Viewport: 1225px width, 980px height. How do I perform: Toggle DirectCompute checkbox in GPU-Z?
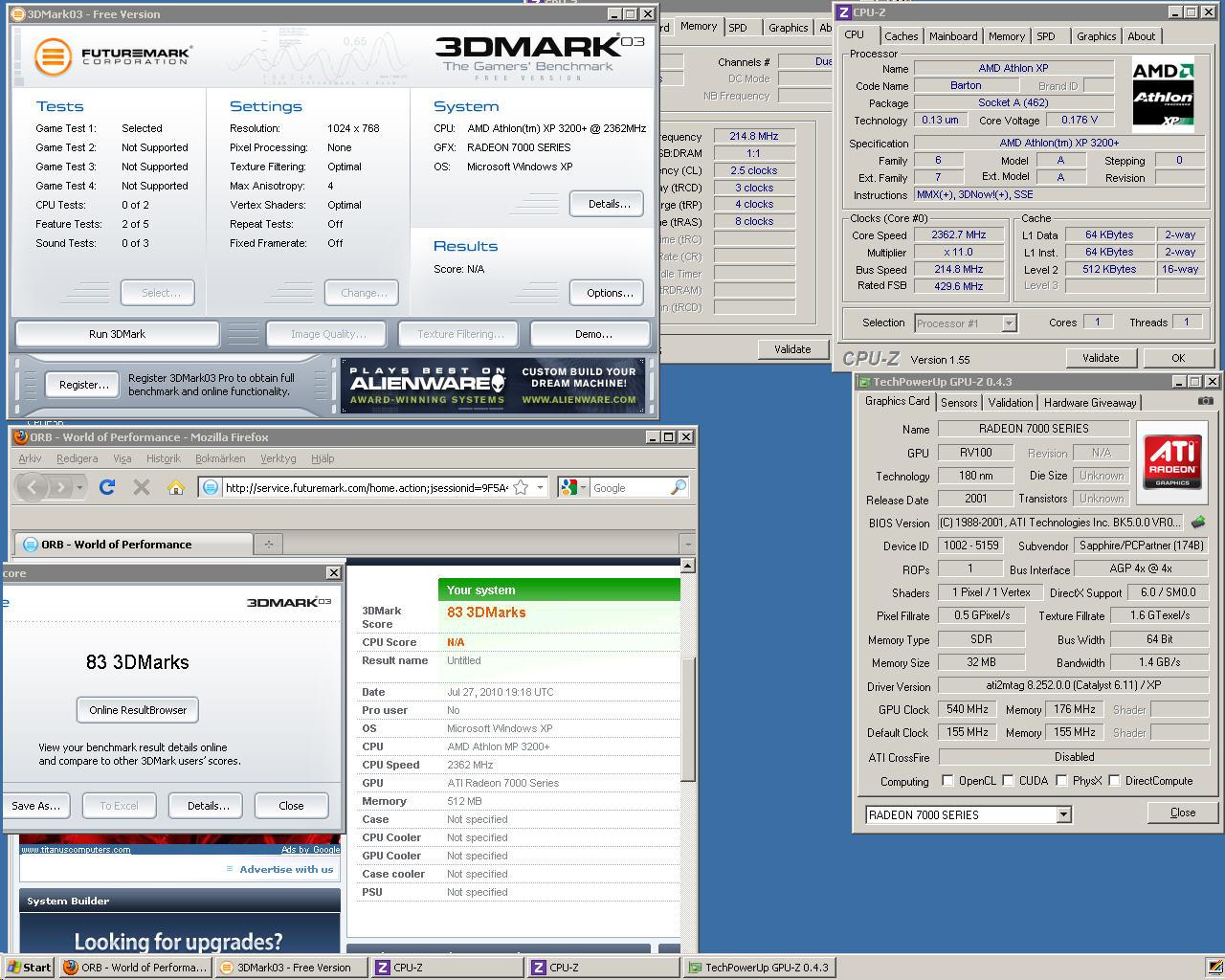coord(1114,780)
